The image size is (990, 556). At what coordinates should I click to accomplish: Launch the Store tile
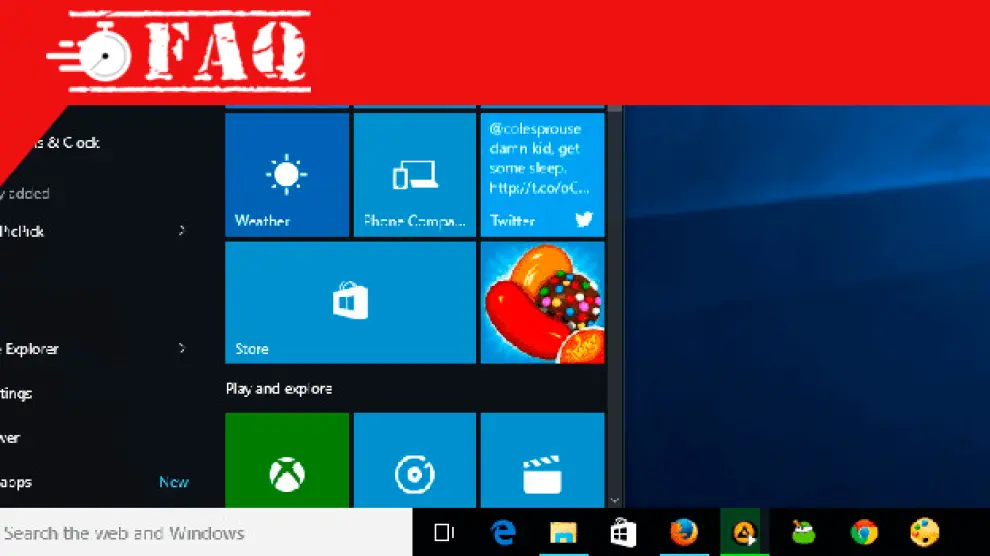coord(350,302)
